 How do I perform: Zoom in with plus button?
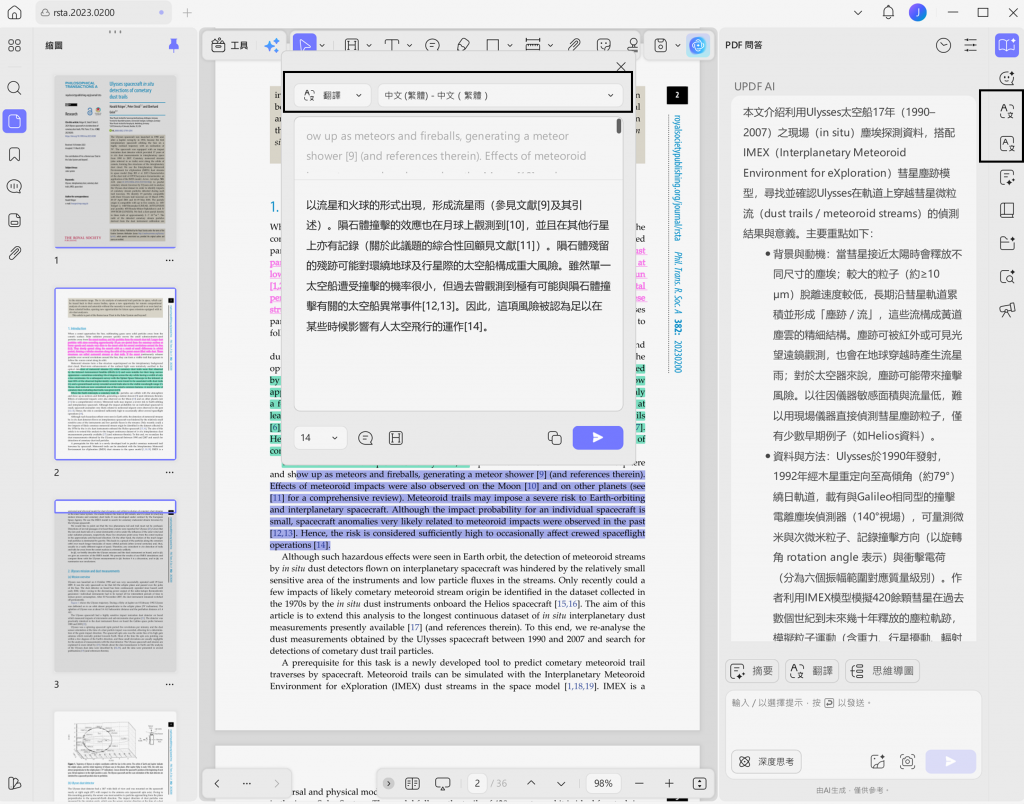pyautogui.click(x=669, y=783)
